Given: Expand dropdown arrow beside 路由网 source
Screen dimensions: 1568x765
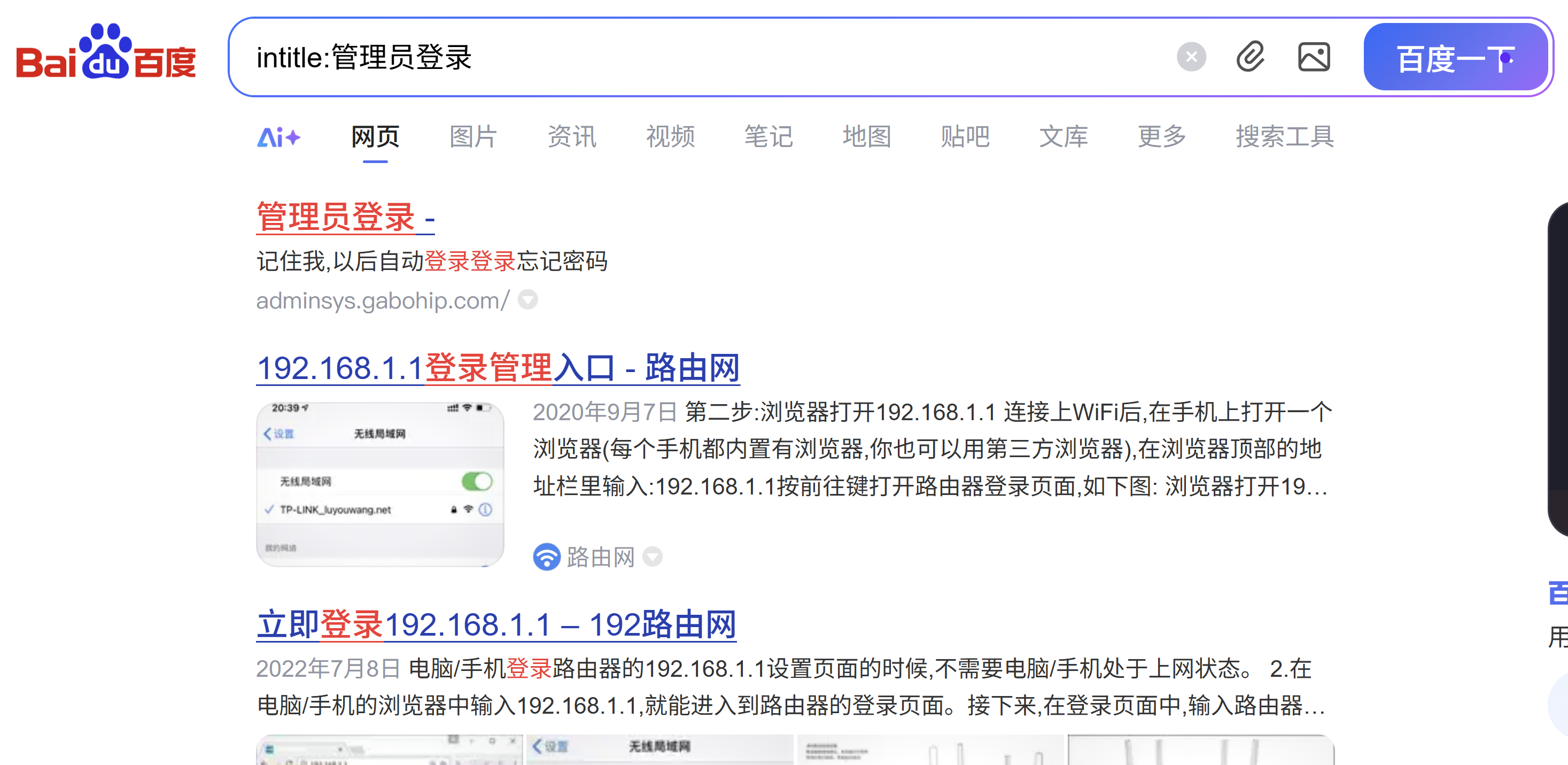Looking at the screenshot, I should 653,557.
